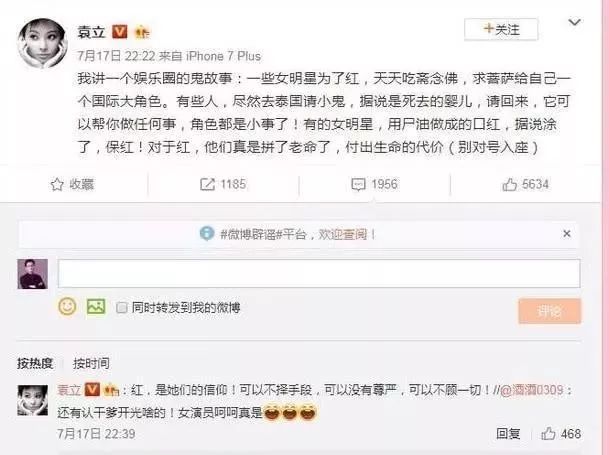
Task: Click the insert image icon
Action: tap(96, 306)
